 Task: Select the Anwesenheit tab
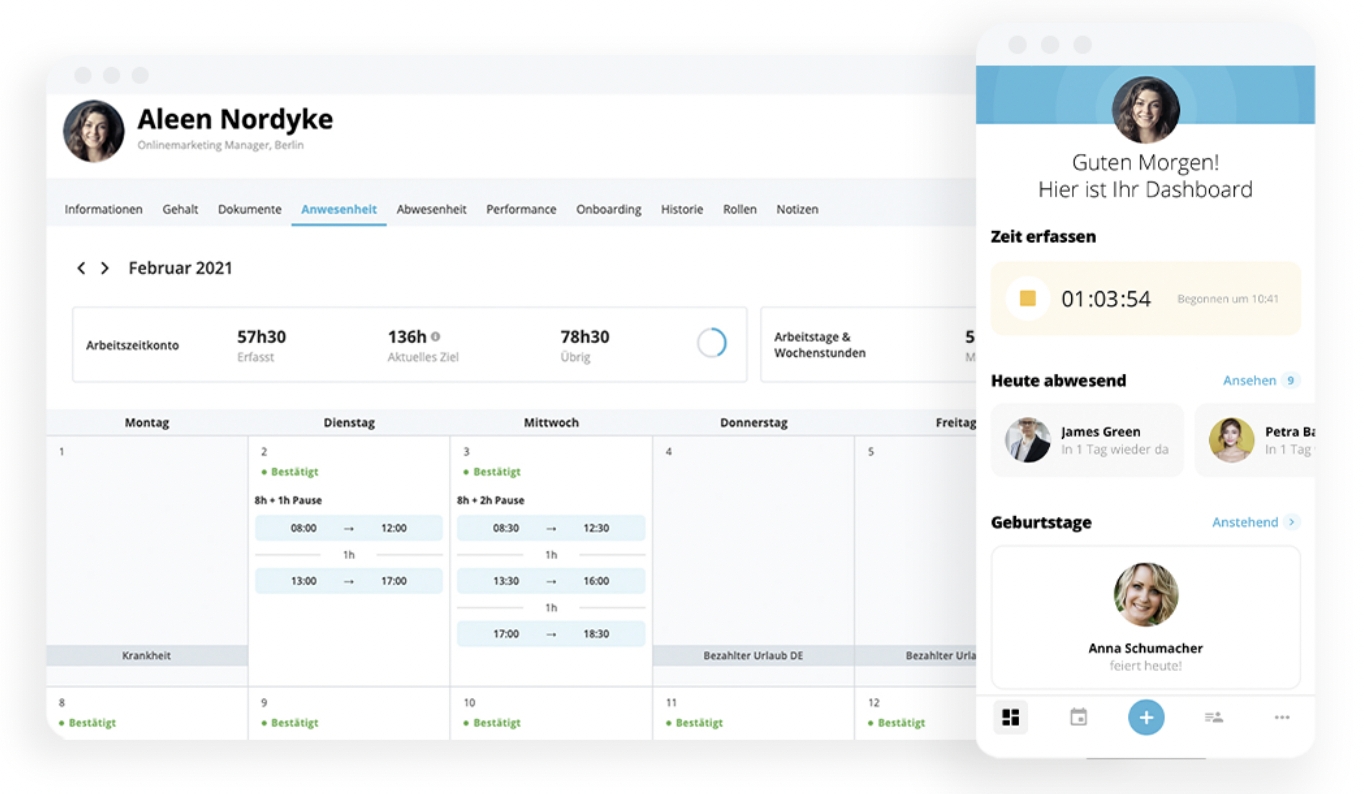(x=339, y=210)
